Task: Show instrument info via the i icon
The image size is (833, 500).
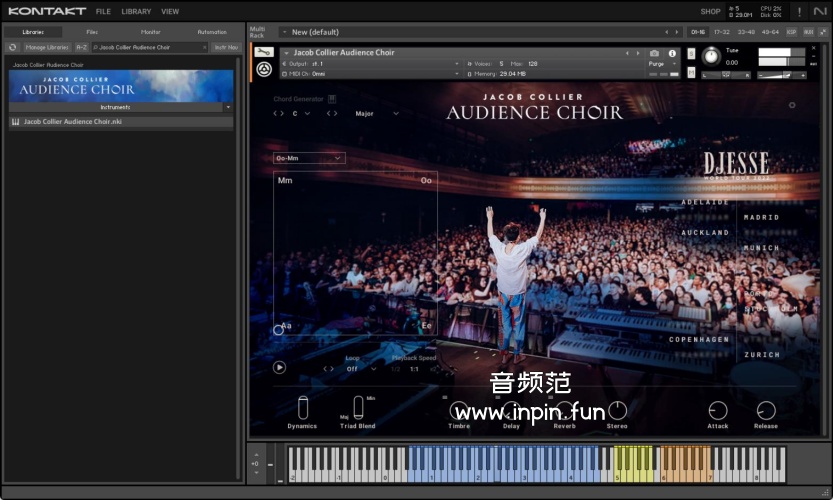Action: 672,53
